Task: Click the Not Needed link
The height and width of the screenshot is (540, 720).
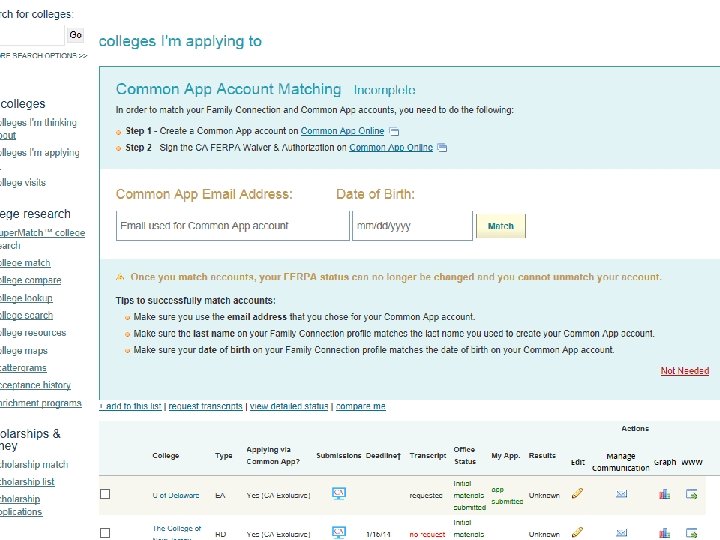Action: click(x=685, y=371)
